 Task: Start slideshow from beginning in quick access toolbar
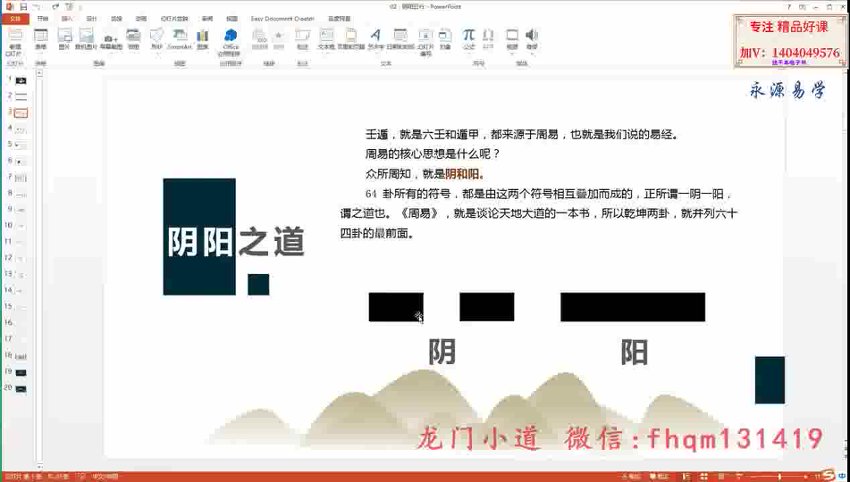coord(71,7)
